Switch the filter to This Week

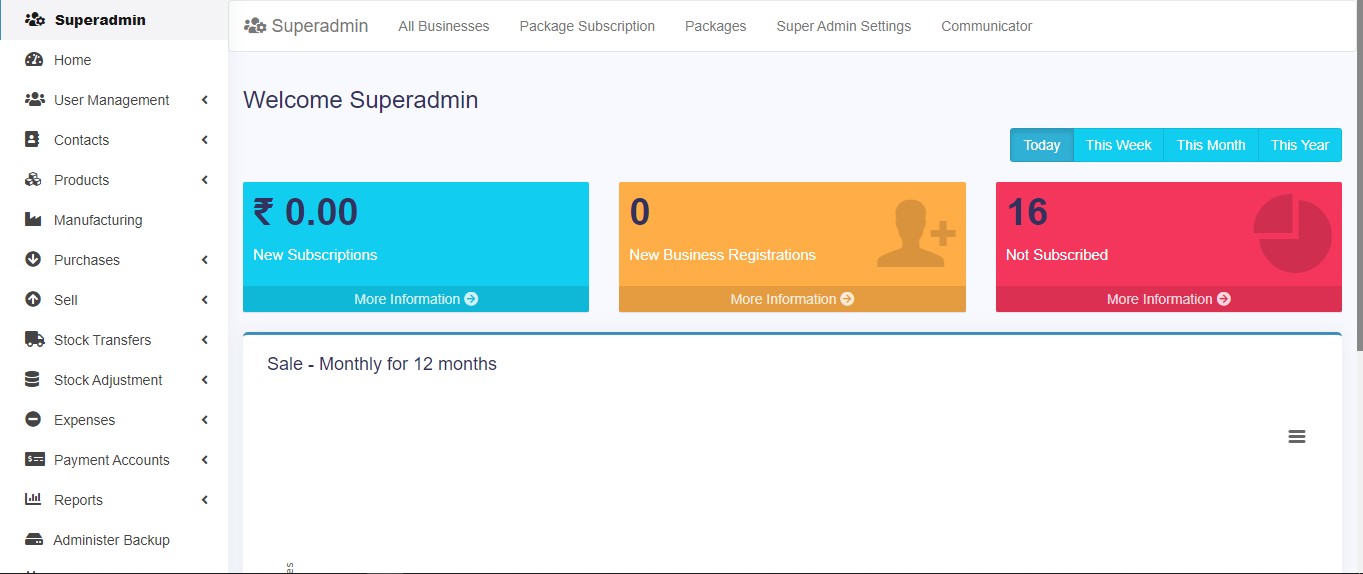[1118, 145]
